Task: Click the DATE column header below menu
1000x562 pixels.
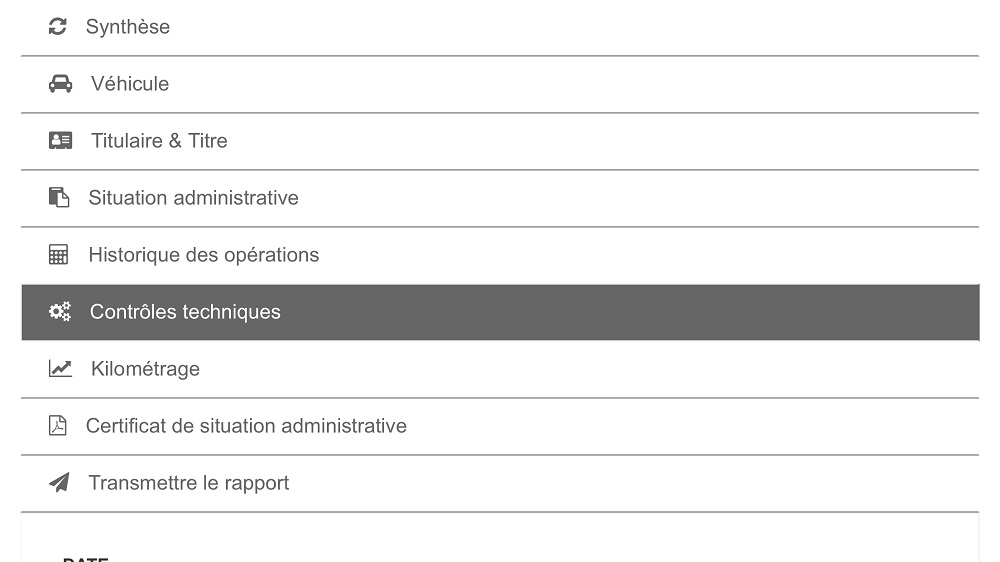Action: pyautogui.click(x=85, y=559)
